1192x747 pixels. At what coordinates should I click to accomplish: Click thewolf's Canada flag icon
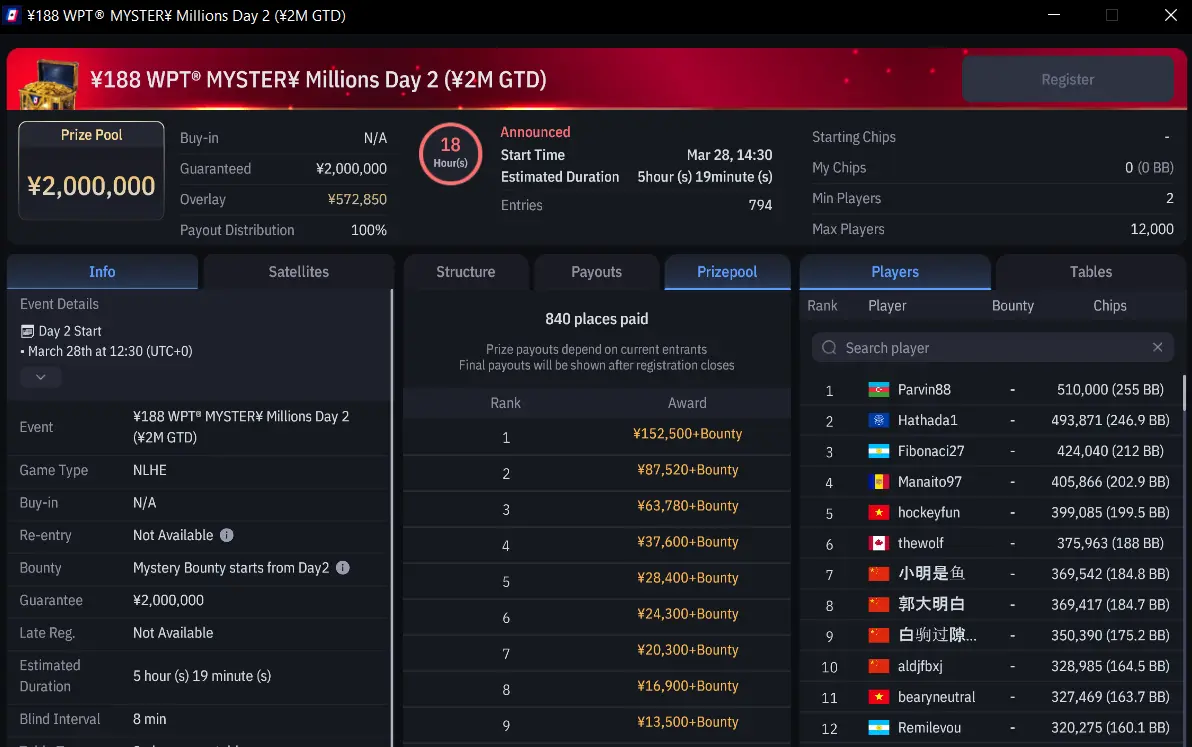879,544
